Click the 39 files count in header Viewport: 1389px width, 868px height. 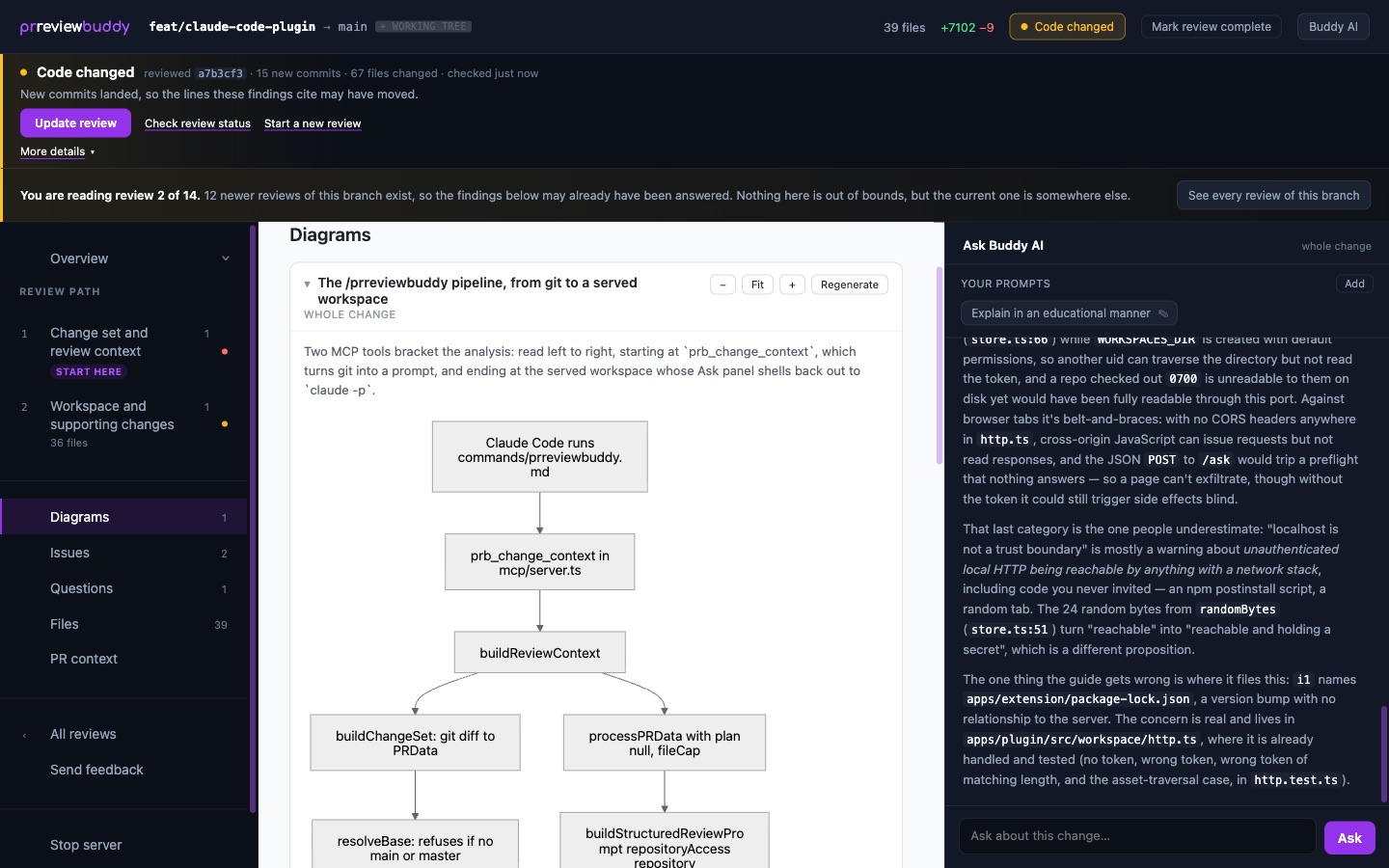(904, 27)
